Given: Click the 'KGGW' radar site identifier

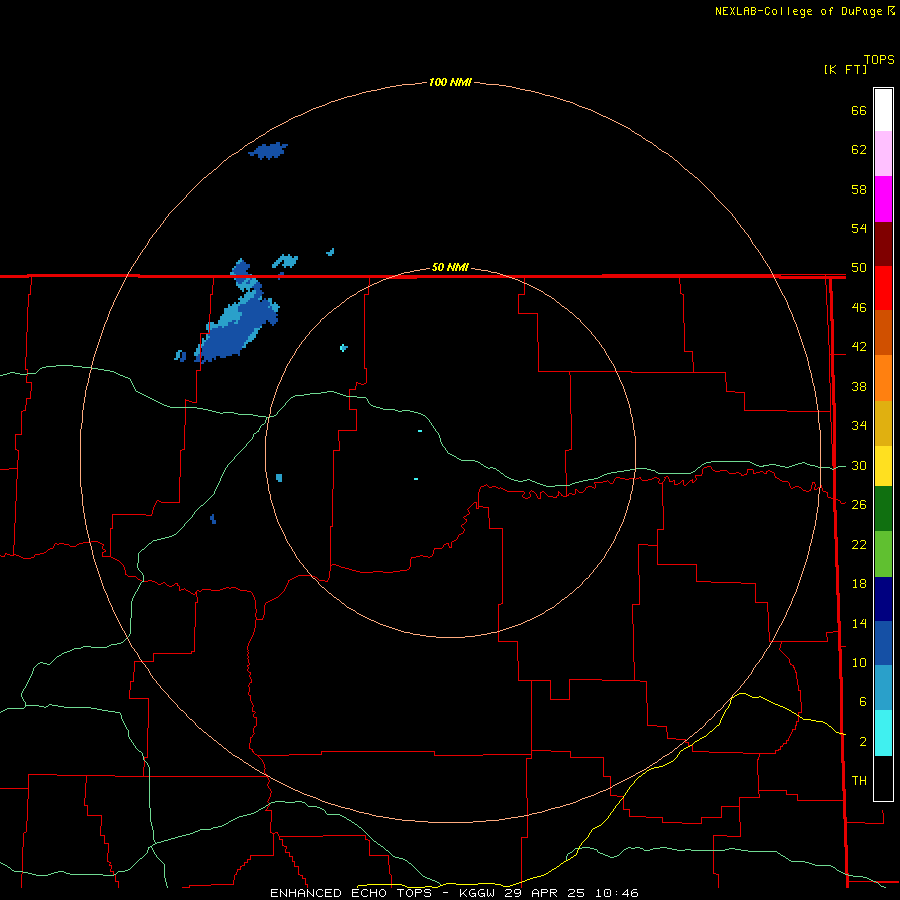Looking at the screenshot, I should 478,893.
